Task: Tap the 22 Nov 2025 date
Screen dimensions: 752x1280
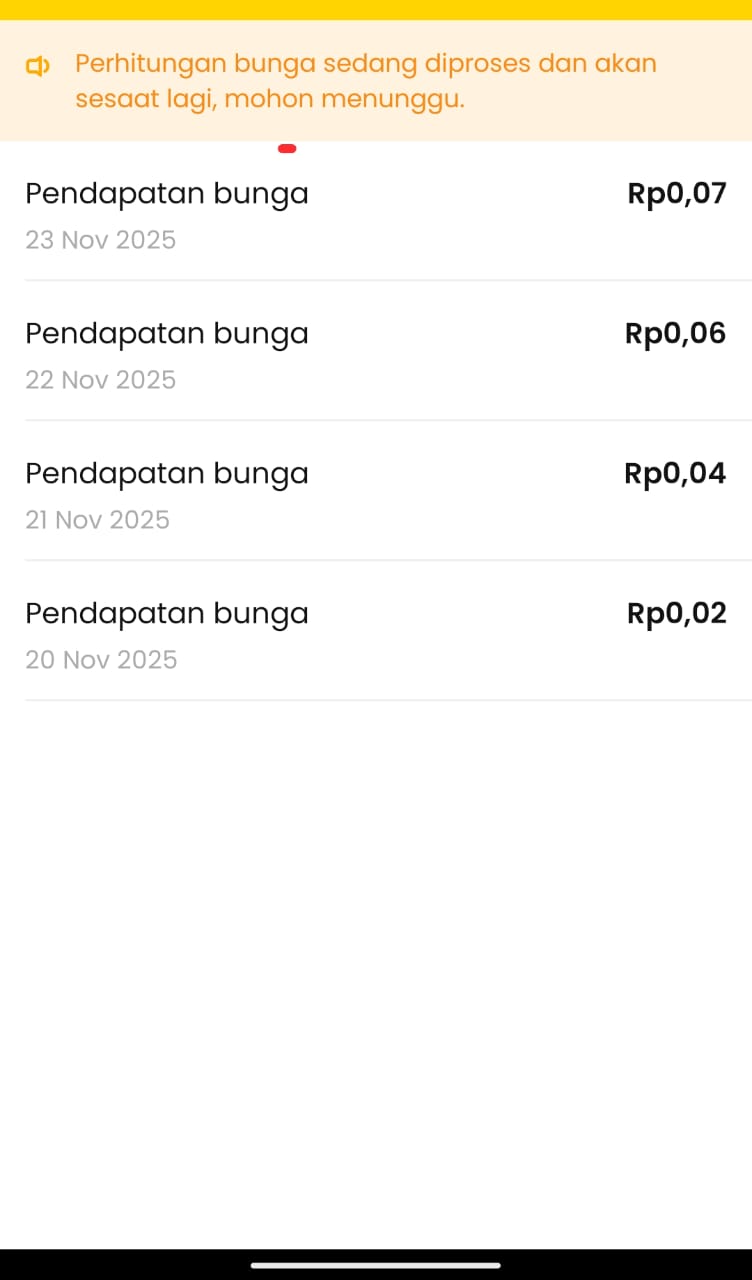Action: pos(101,380)
